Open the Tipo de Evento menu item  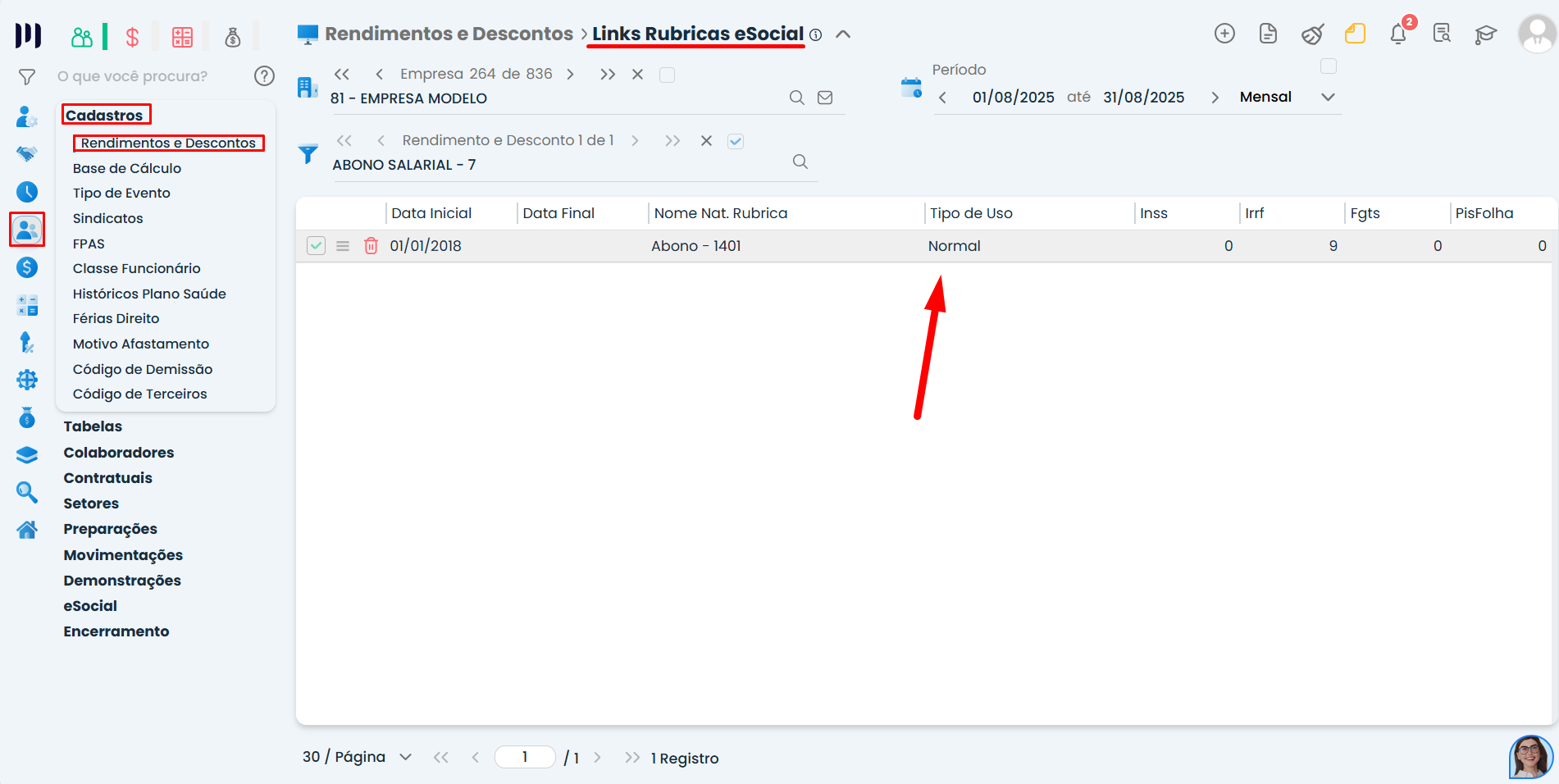click(121, 193)
